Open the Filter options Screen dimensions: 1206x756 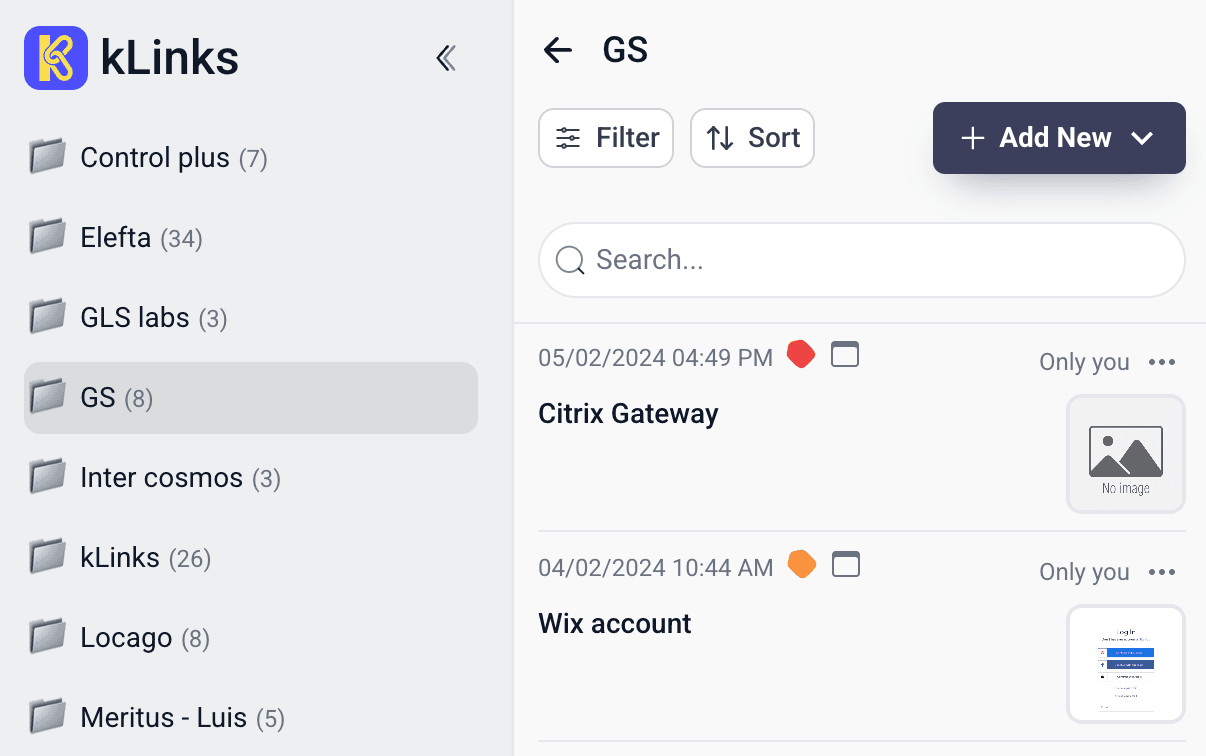tap(606, 138)
